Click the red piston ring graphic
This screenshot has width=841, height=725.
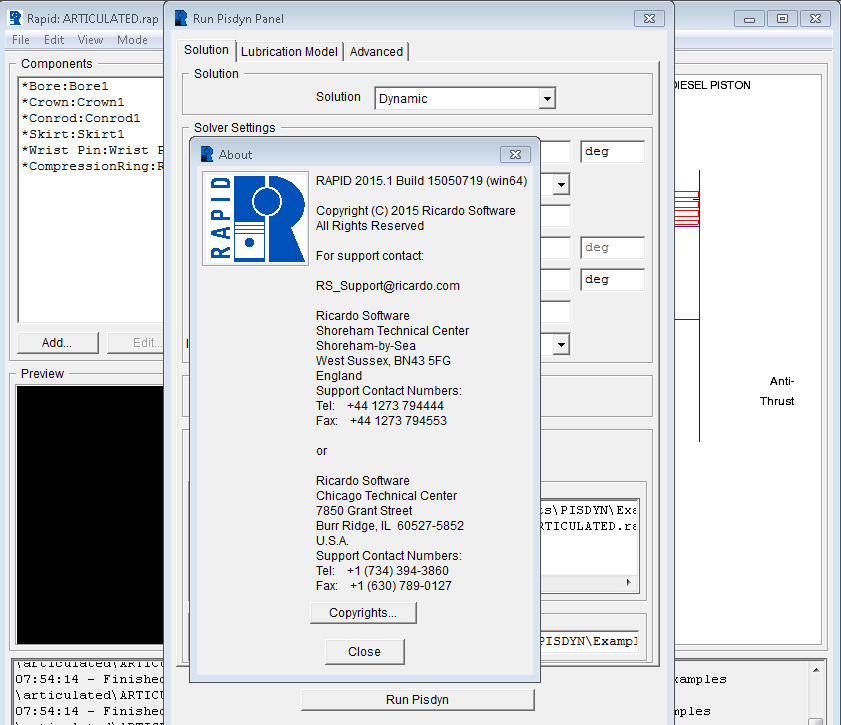coord(687,208)
